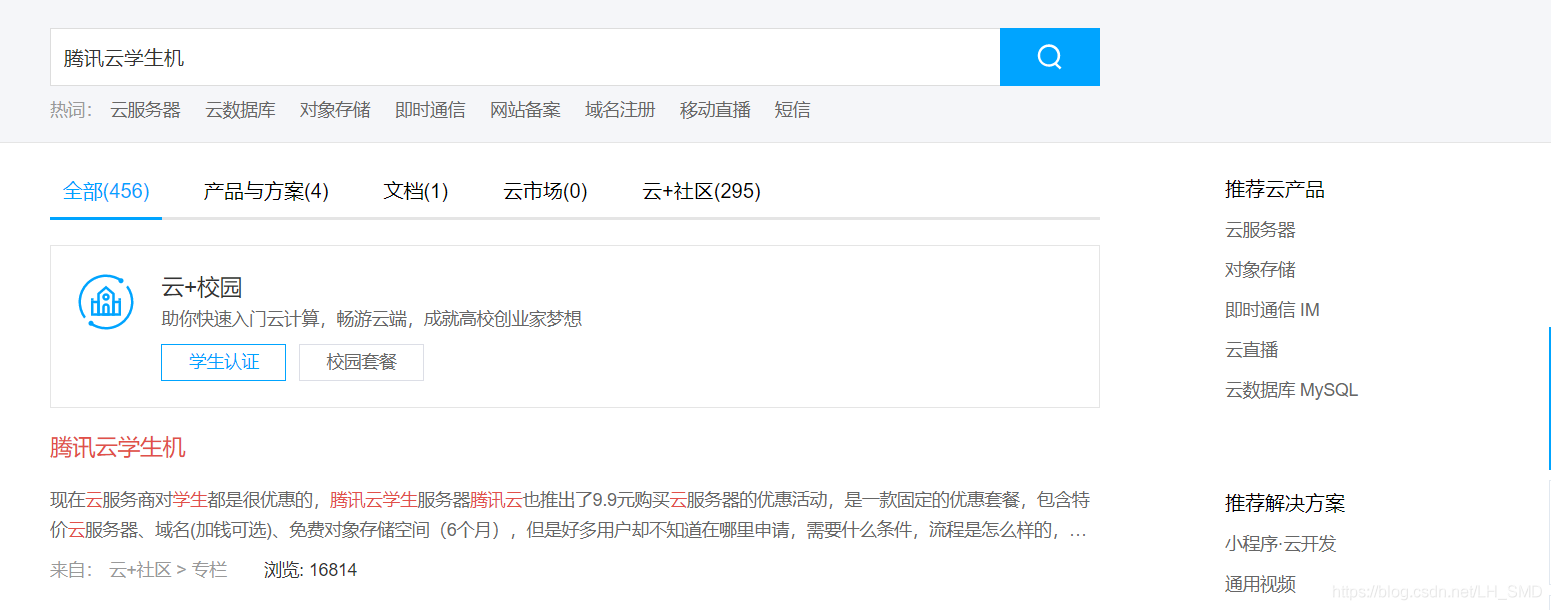Click the 云+社区 breadcrumb link

[138, 569]
